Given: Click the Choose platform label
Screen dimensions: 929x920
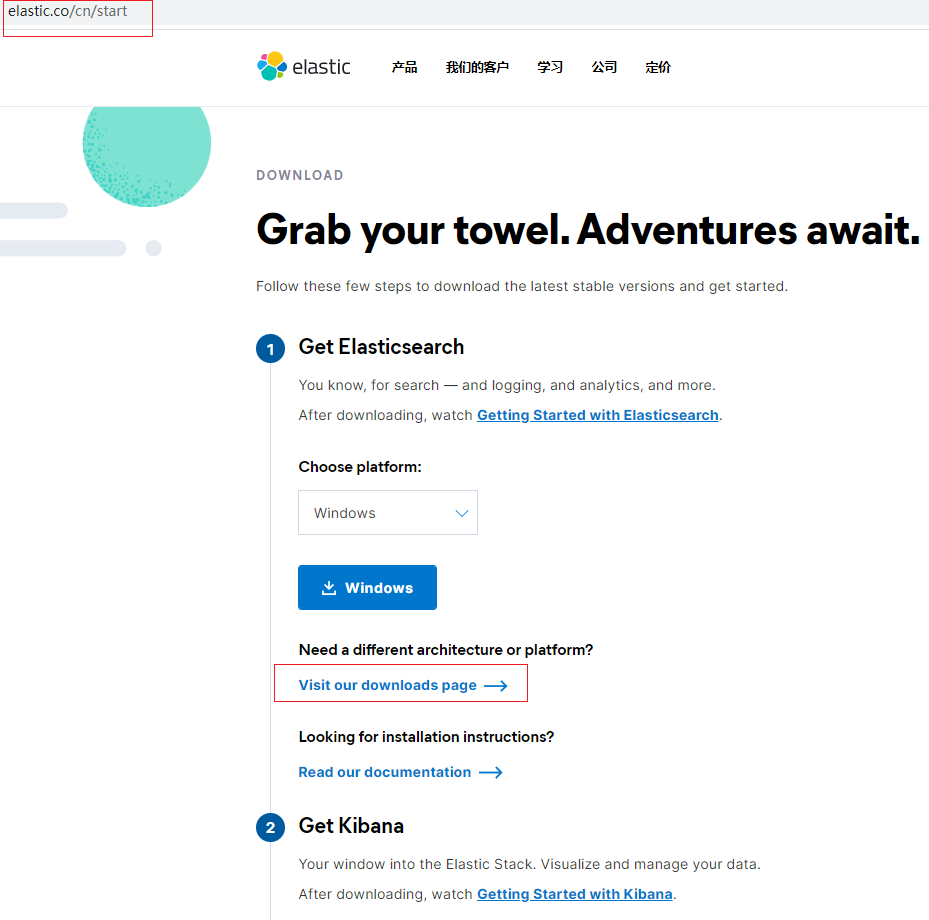Looking at the screenshot, I should [x=360, y=467].
